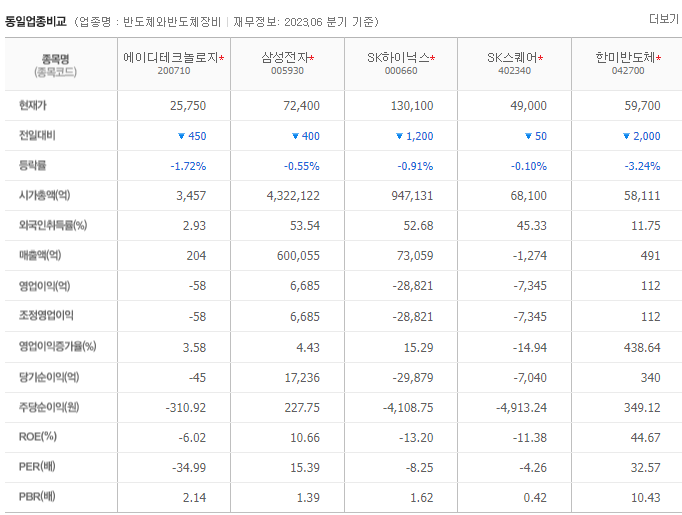Click the 조정영업이익 row label
Viewport: 682px width, 515px height.
(46, 316)
